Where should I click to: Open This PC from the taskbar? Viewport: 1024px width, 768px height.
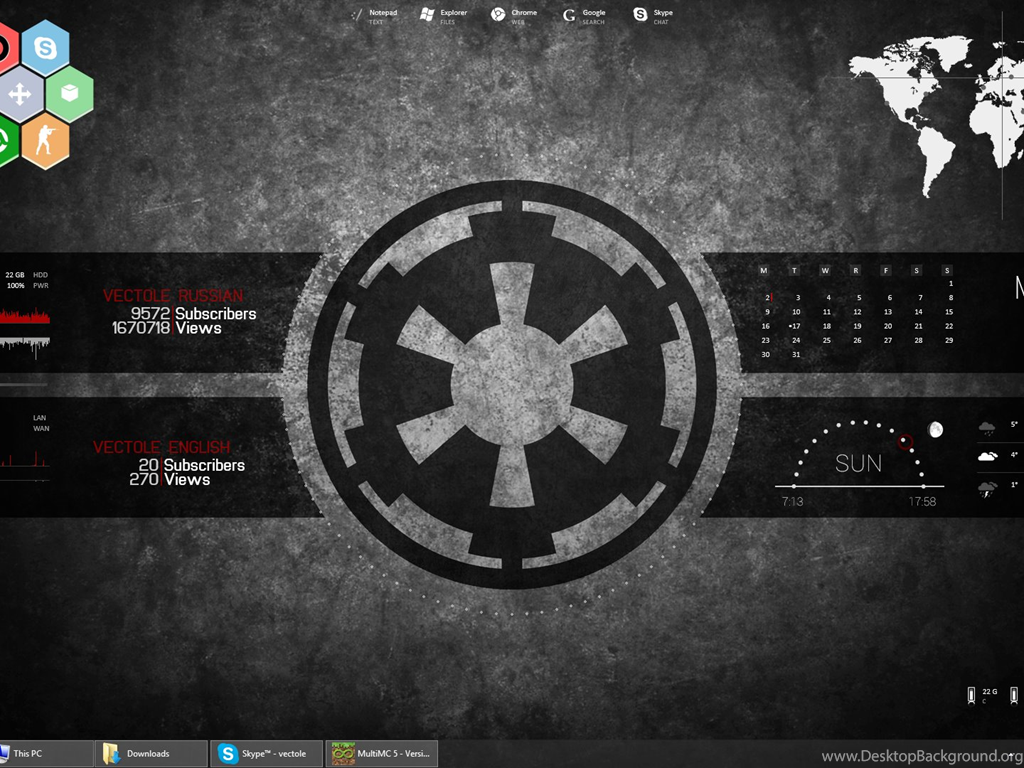coord(46,754)
